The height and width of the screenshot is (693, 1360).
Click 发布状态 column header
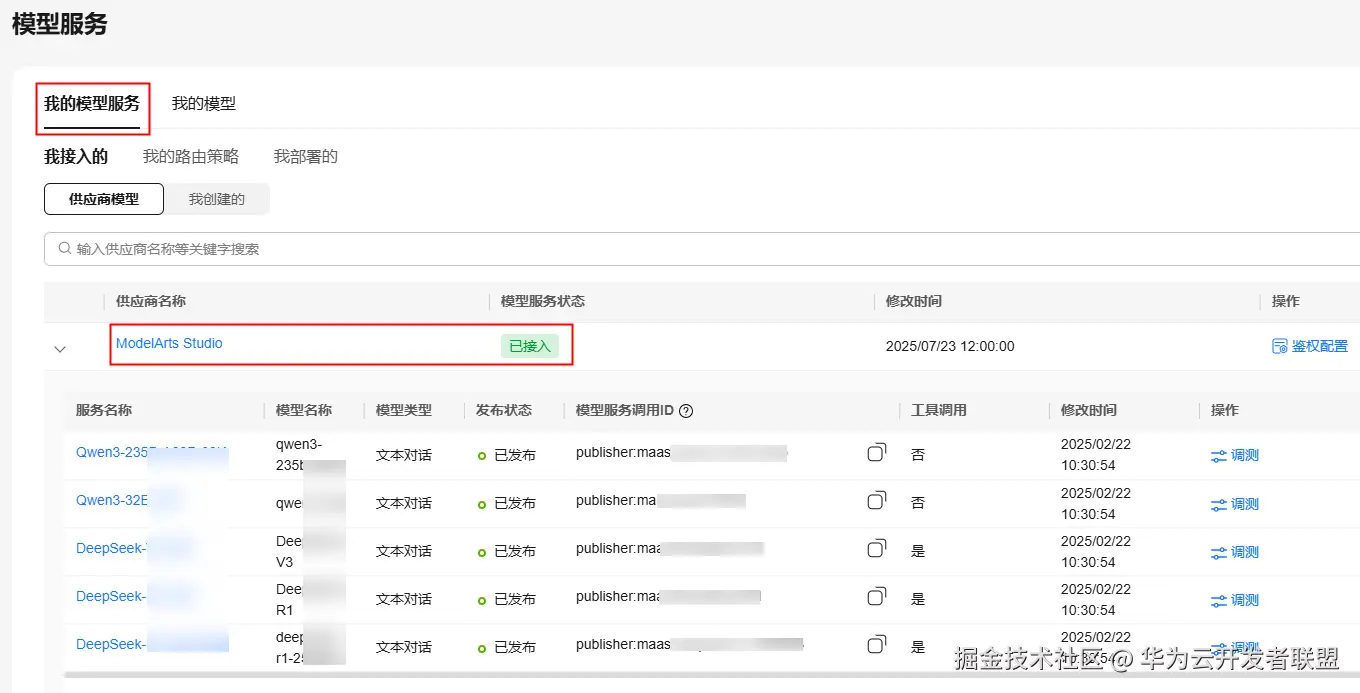pyautogui.click(x=504, y=410)
